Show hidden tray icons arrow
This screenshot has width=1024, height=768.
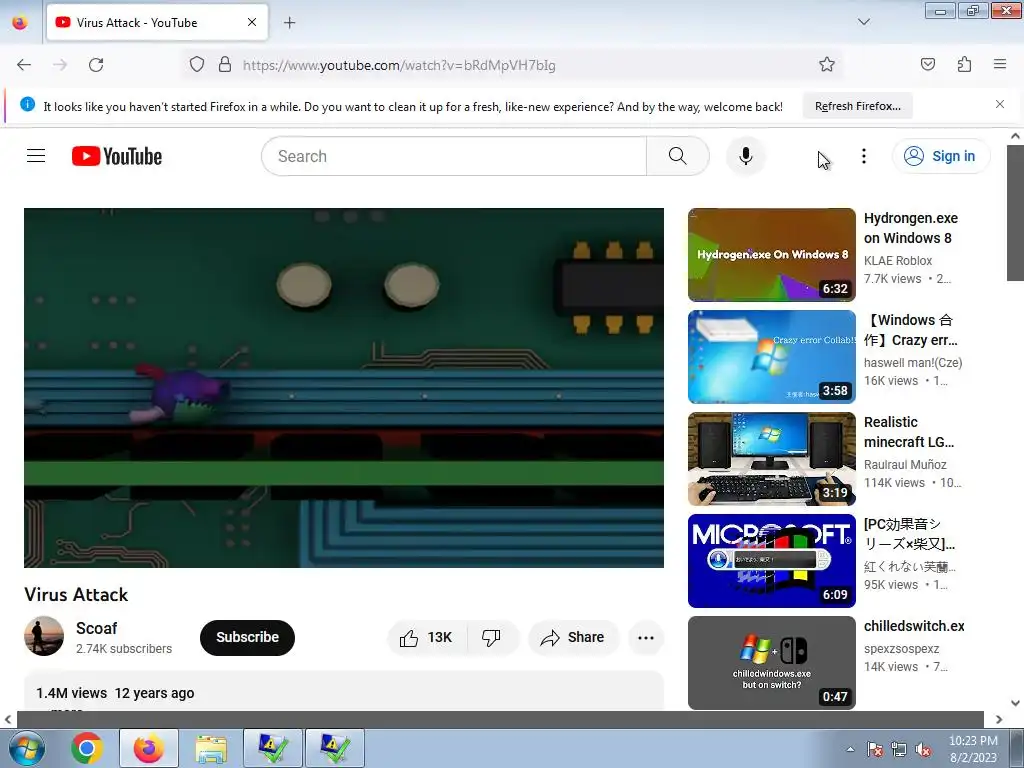pos(850,749)
